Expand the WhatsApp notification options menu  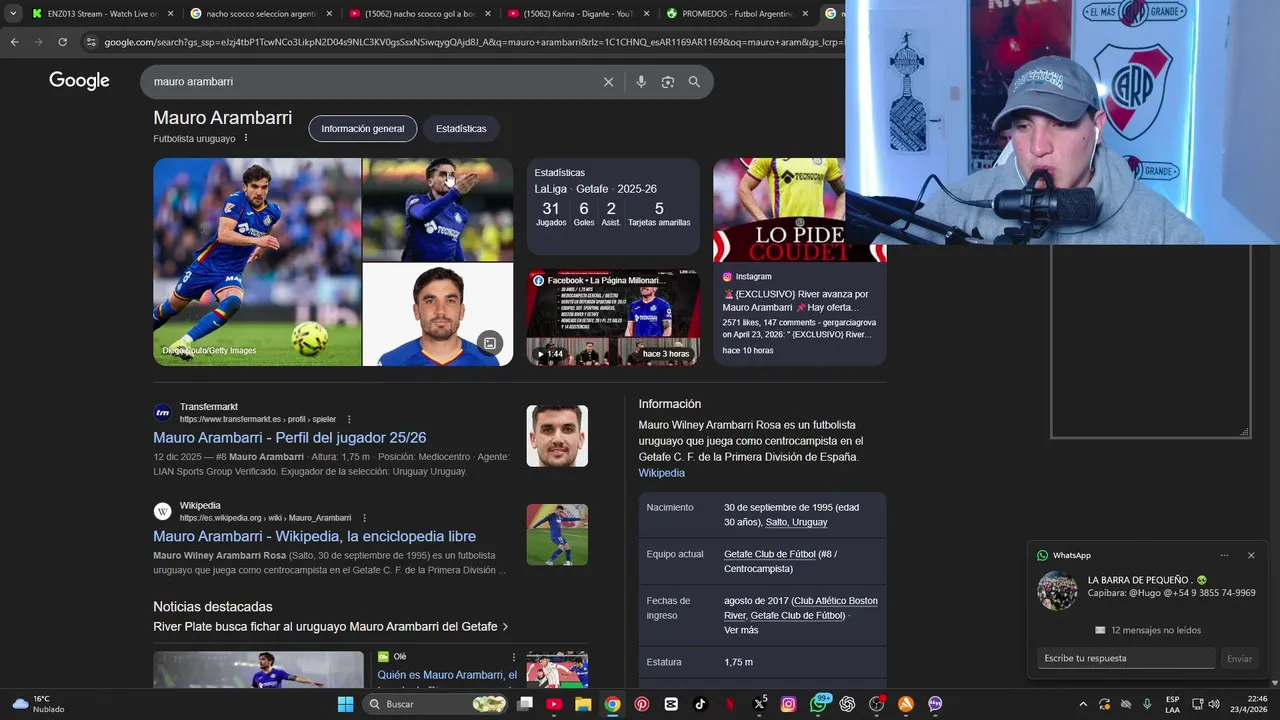pos(1224,555)
